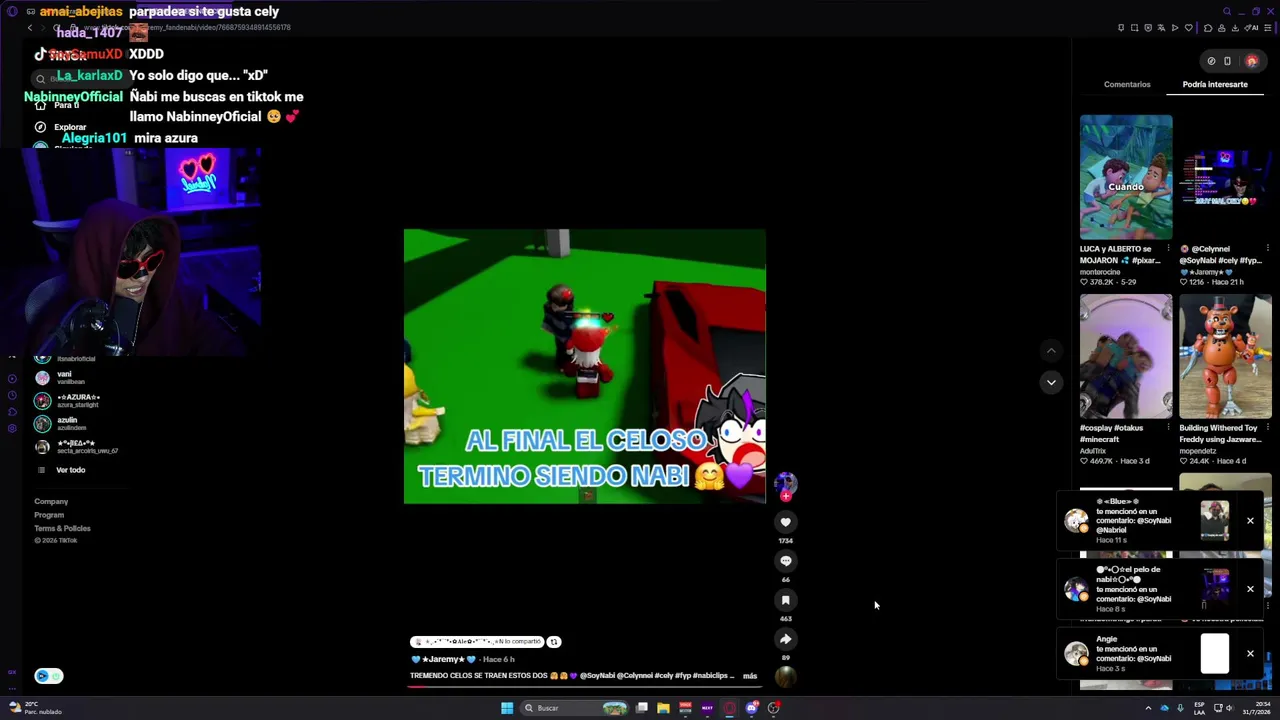The height and width of the screenshot is (720, 1280).
Task: Click the browser back arrow
Action: point(30,28)
